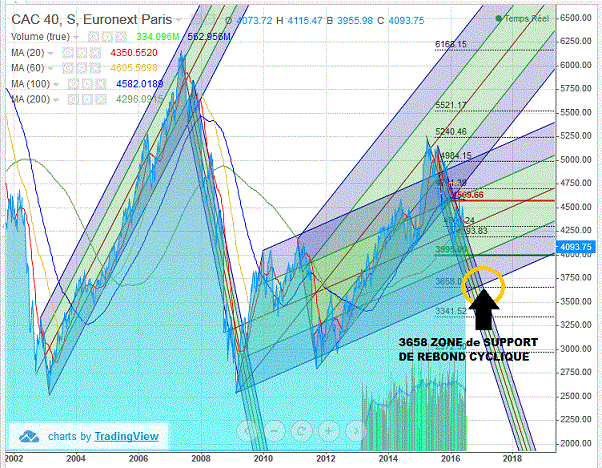This screenshot has width=602, height=468.
Task: Open the MA (200) format settings icon
Action: click(x=87, y=99)
